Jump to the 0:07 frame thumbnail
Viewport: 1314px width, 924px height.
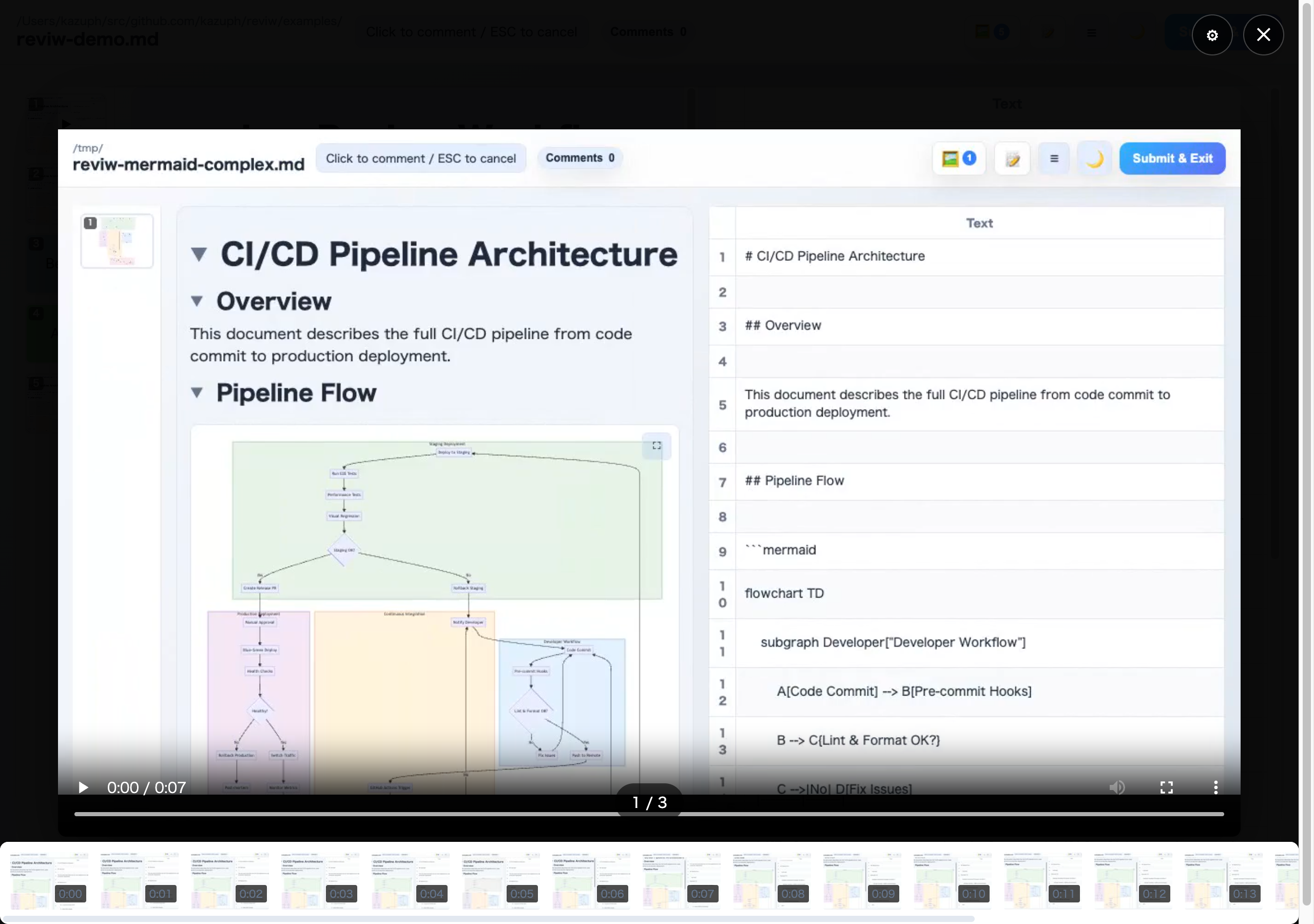click(x=681, y=880)
